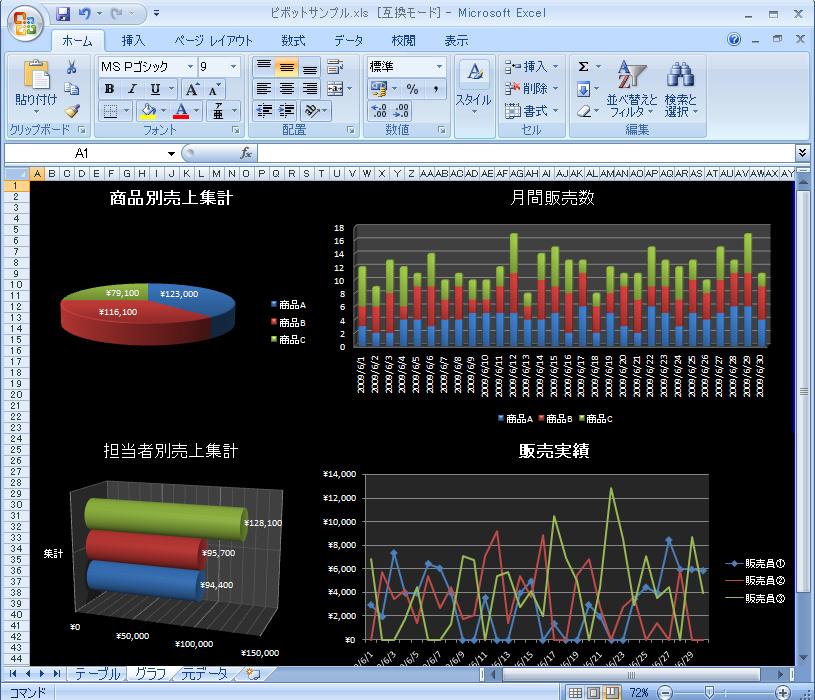This screenshot has width=815, height=700.
Task: Align text to the left
Action: click(x=264, y=89)
